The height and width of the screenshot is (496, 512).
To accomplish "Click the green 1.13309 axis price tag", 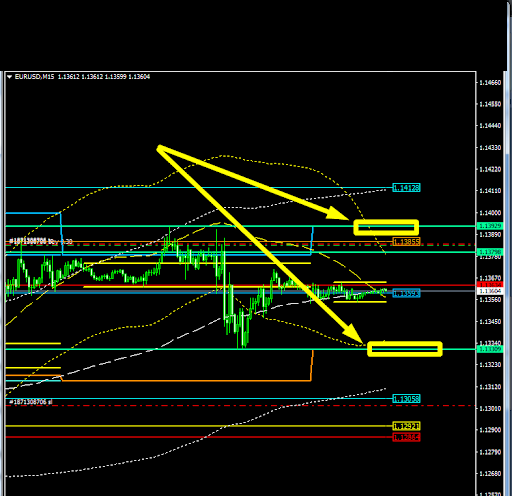I will pyautogui.click(x=490, y=349).
